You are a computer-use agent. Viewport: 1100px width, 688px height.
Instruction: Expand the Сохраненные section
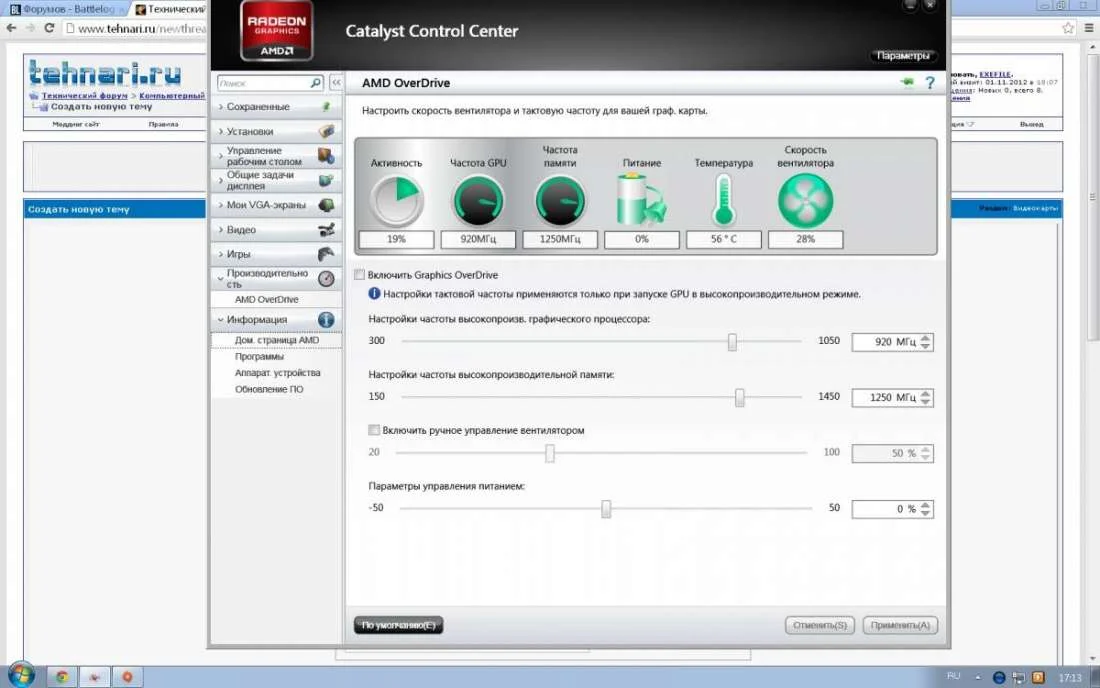click(x=276, y=107)
